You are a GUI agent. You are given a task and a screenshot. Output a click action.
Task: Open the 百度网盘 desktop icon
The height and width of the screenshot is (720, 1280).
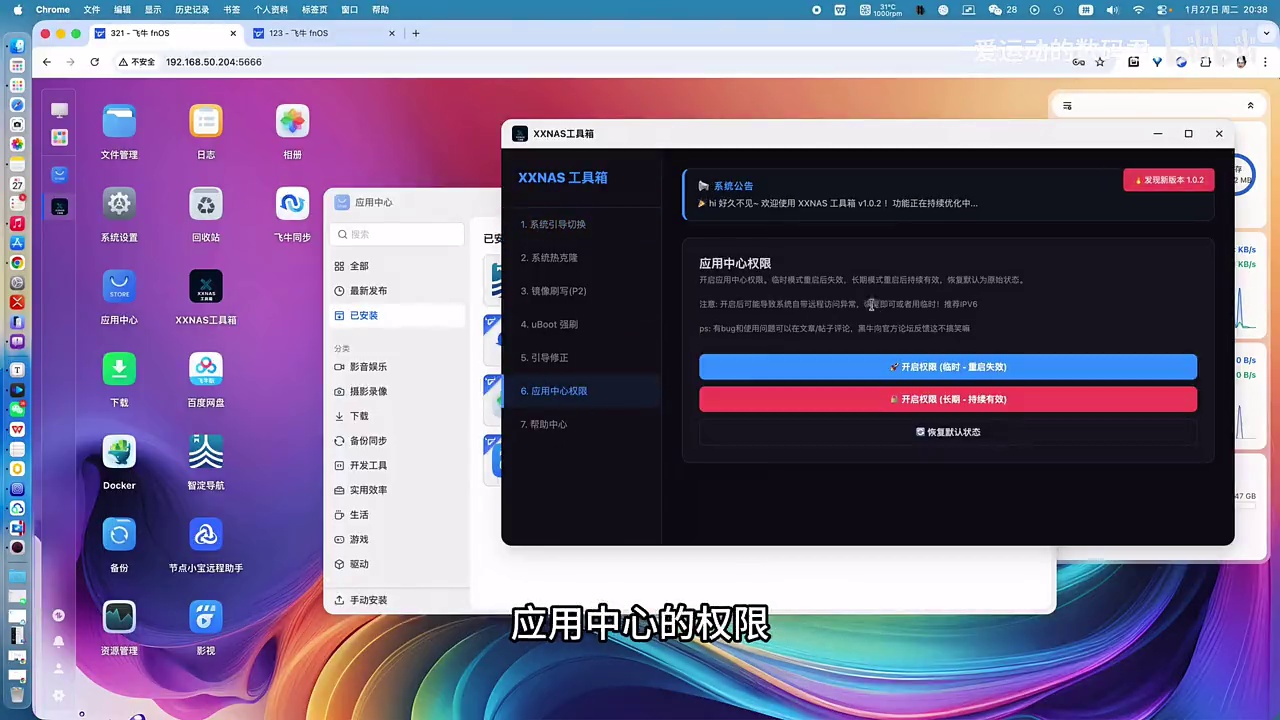point(206,369)
